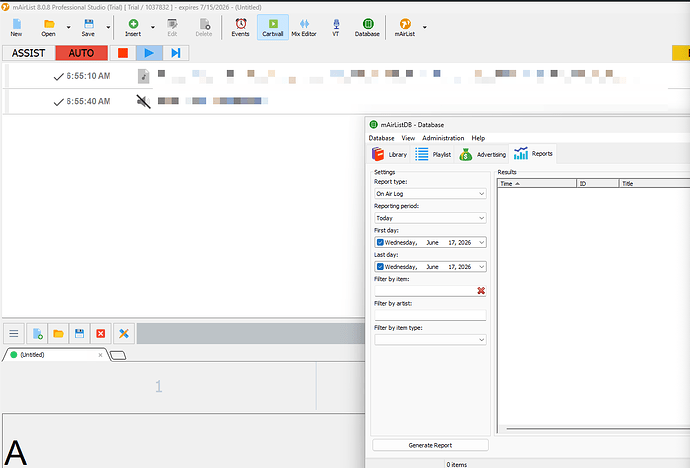Select the 6:55:10 AM playlist row time
Screen dimensions: 690x468
[x=88, y=76]
